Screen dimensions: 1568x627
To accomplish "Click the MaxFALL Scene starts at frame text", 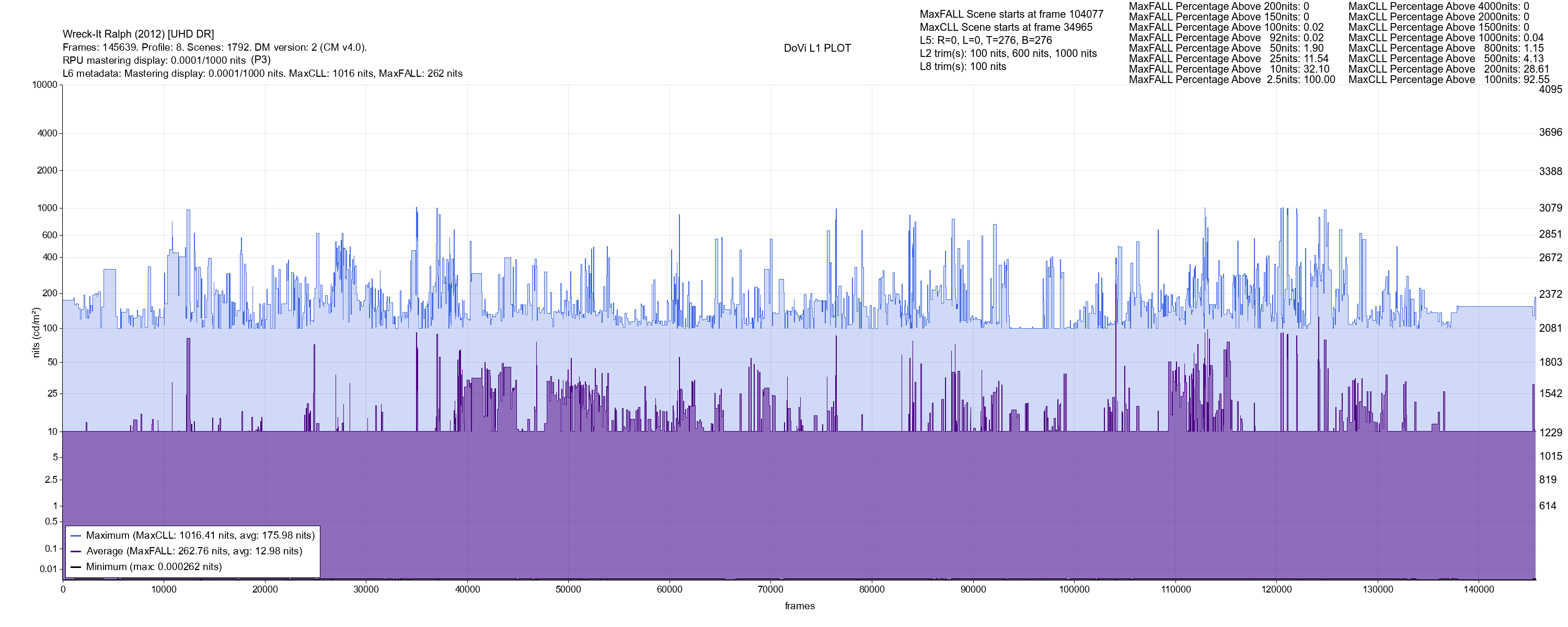I will tap(1011, 14).
